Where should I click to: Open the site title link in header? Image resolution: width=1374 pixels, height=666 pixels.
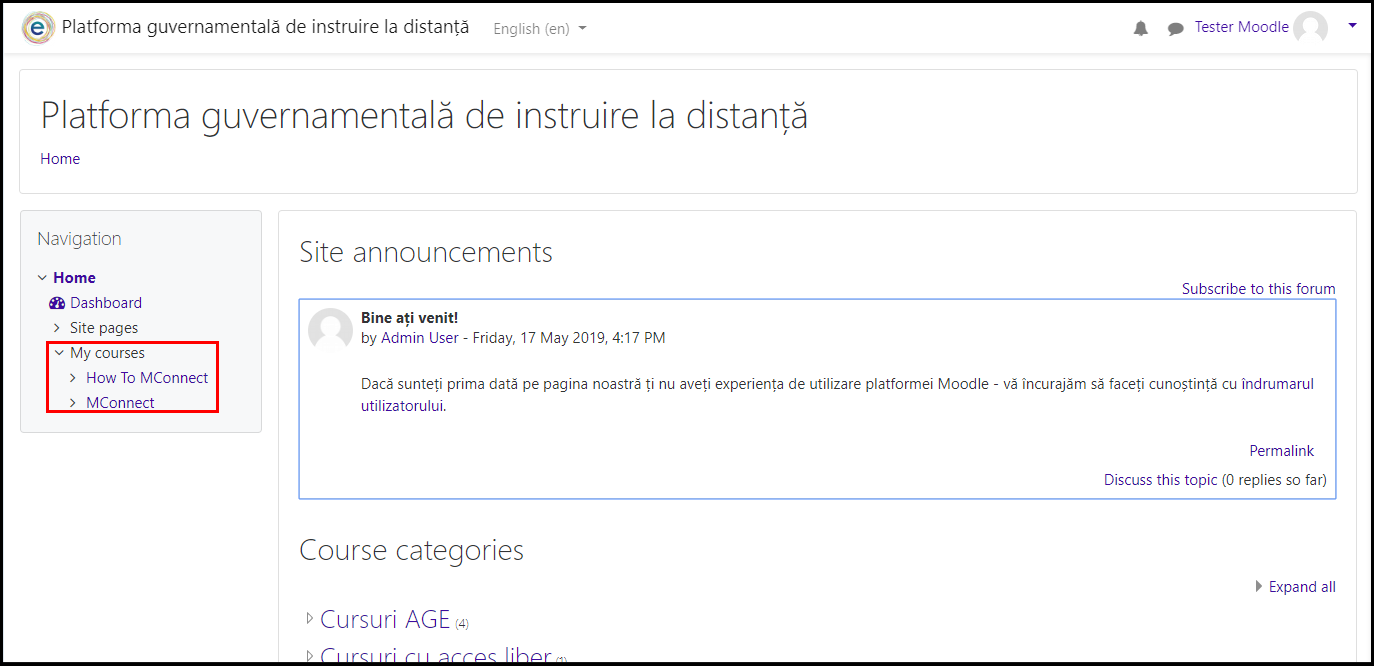(x=265, y=27)
